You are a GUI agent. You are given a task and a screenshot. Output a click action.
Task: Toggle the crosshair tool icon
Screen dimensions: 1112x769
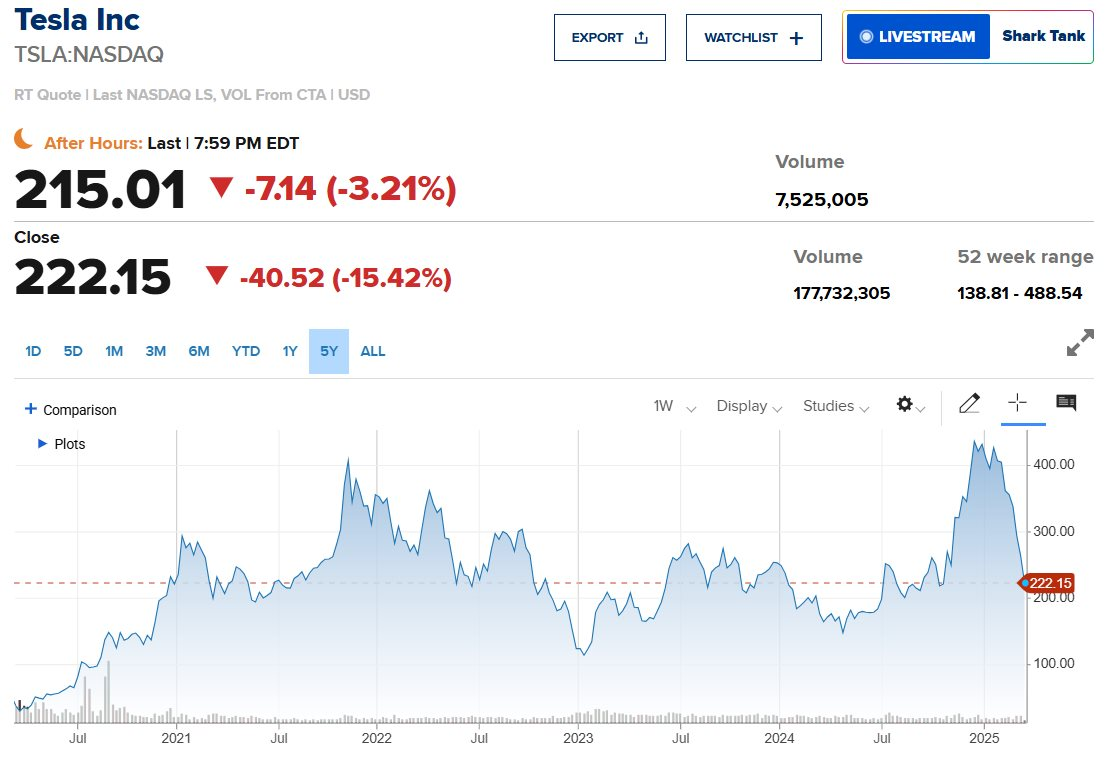point(1017,403)
